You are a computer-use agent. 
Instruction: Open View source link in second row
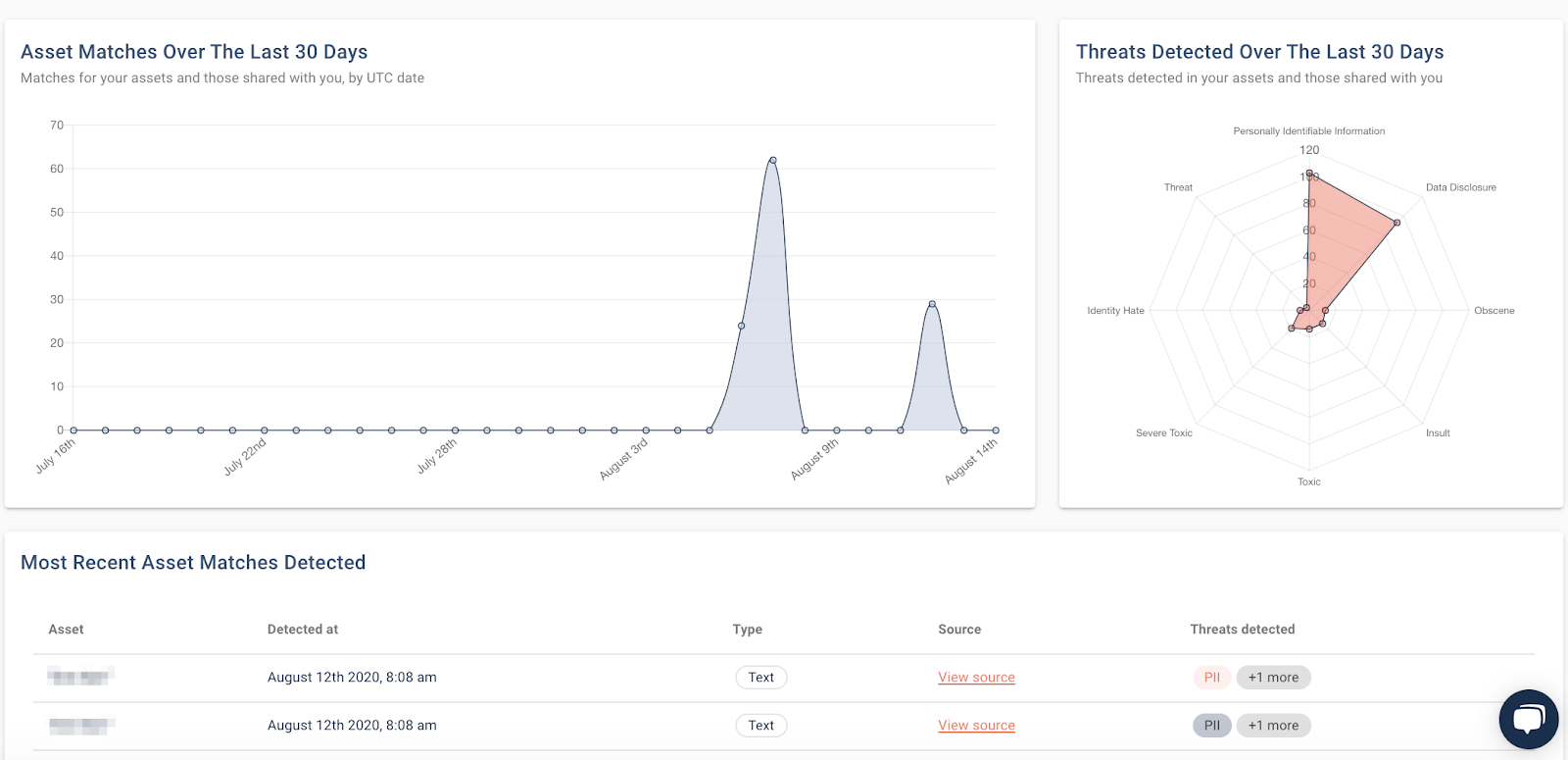976,726
